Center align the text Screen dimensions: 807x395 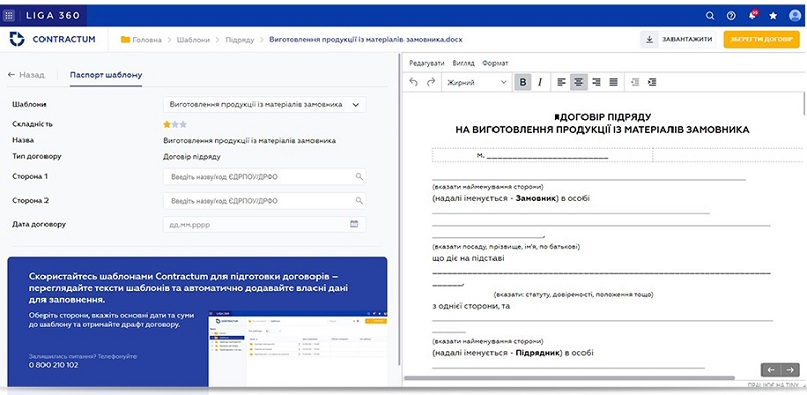pyautogui.click(x=578, y=82)
